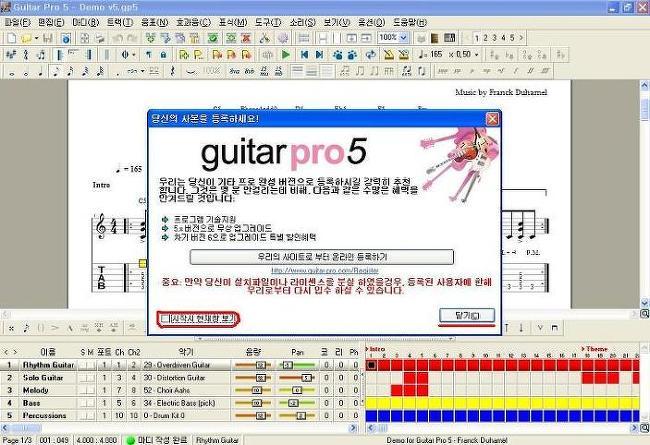Open the tempo multiplier x0.50 dropdown

(x=477, y=54)
